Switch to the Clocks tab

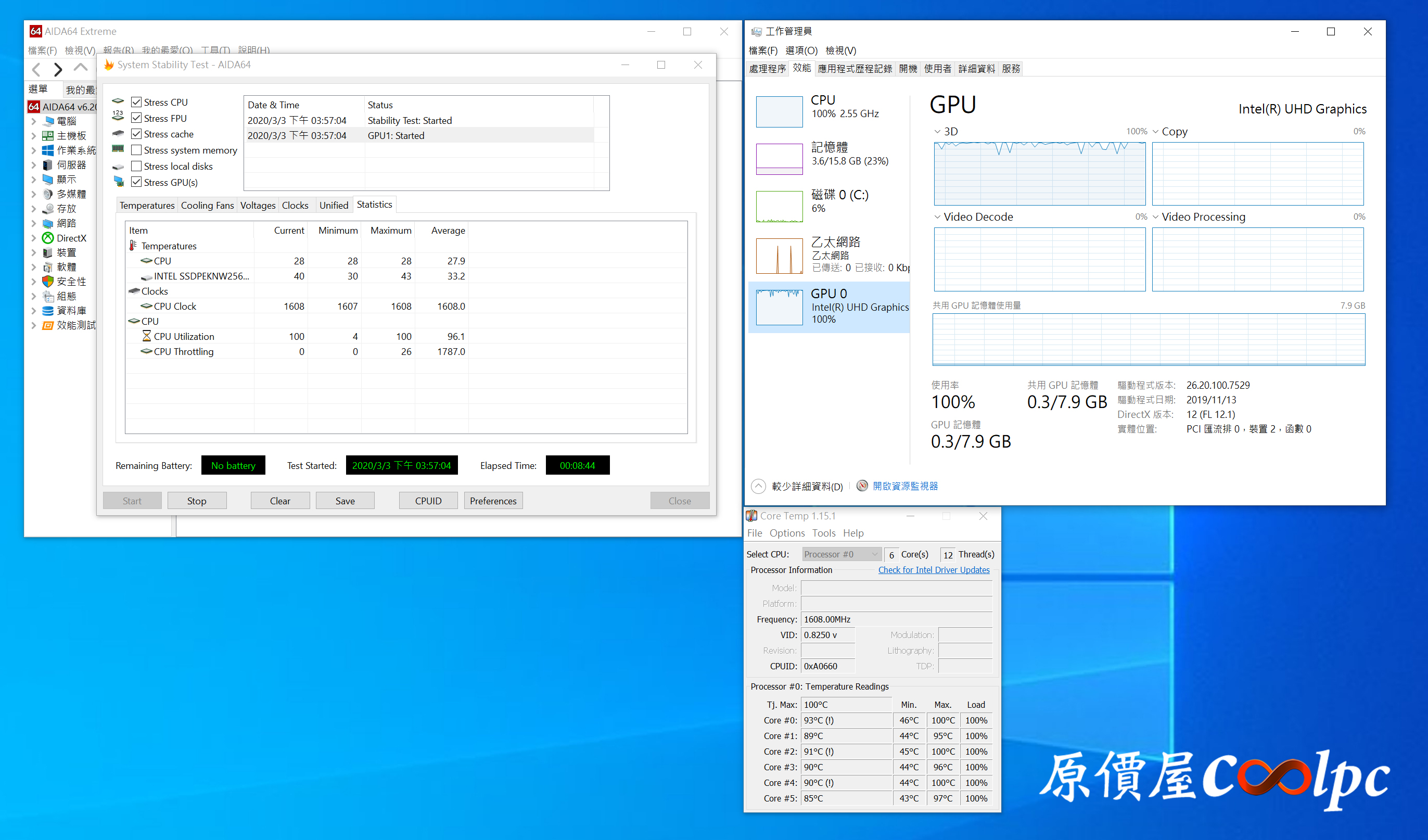point(295,205)
